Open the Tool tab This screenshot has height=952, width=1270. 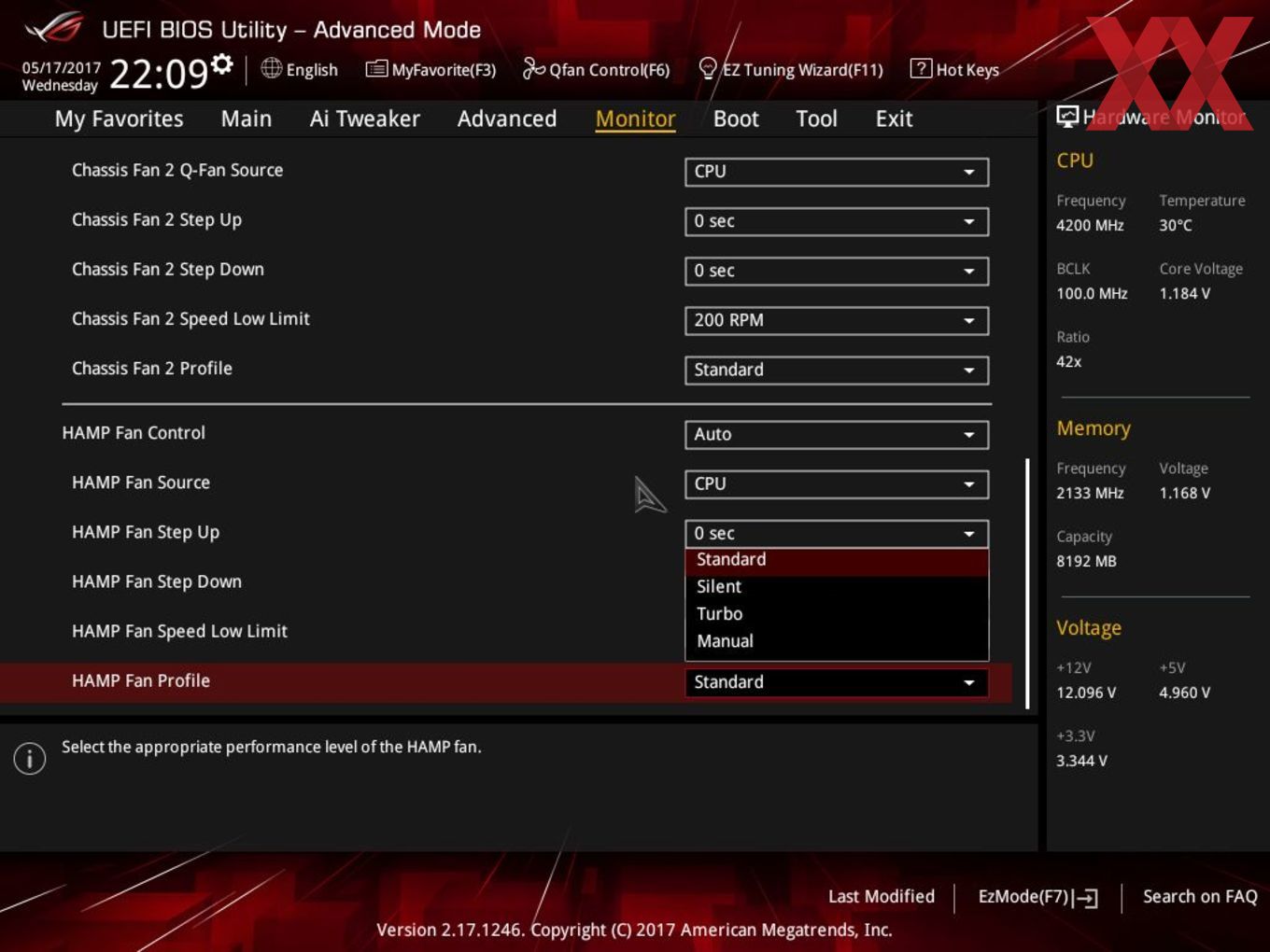tap(817, 119)
